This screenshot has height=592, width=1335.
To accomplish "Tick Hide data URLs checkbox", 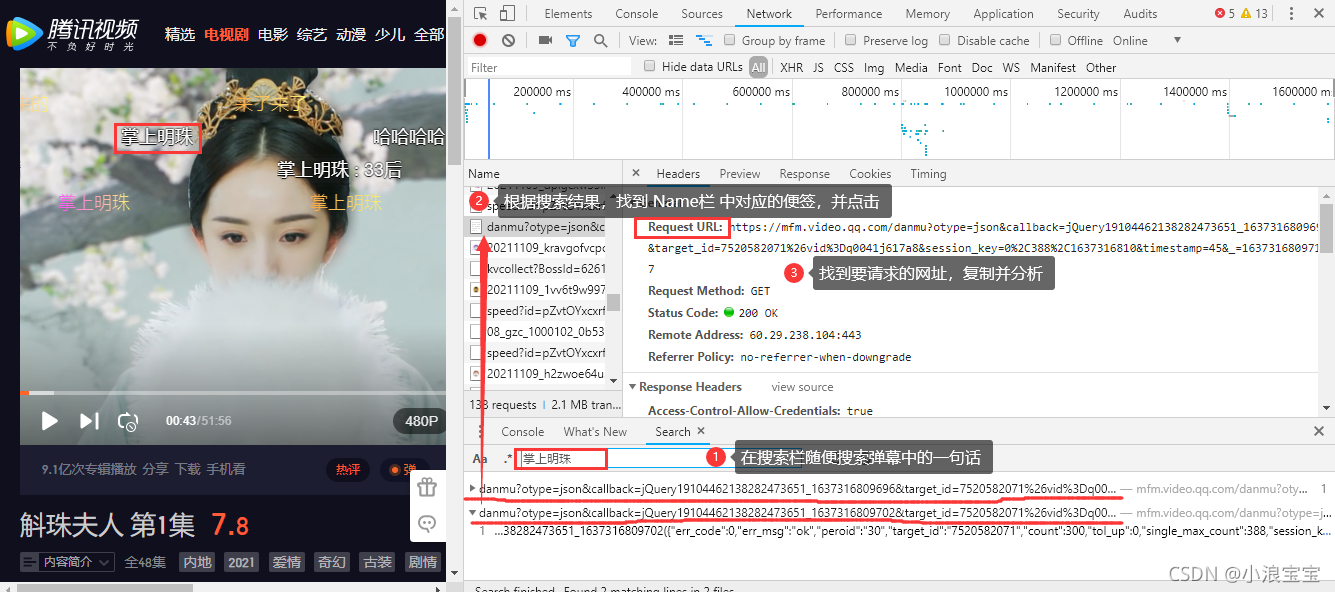I will [650, 66].
